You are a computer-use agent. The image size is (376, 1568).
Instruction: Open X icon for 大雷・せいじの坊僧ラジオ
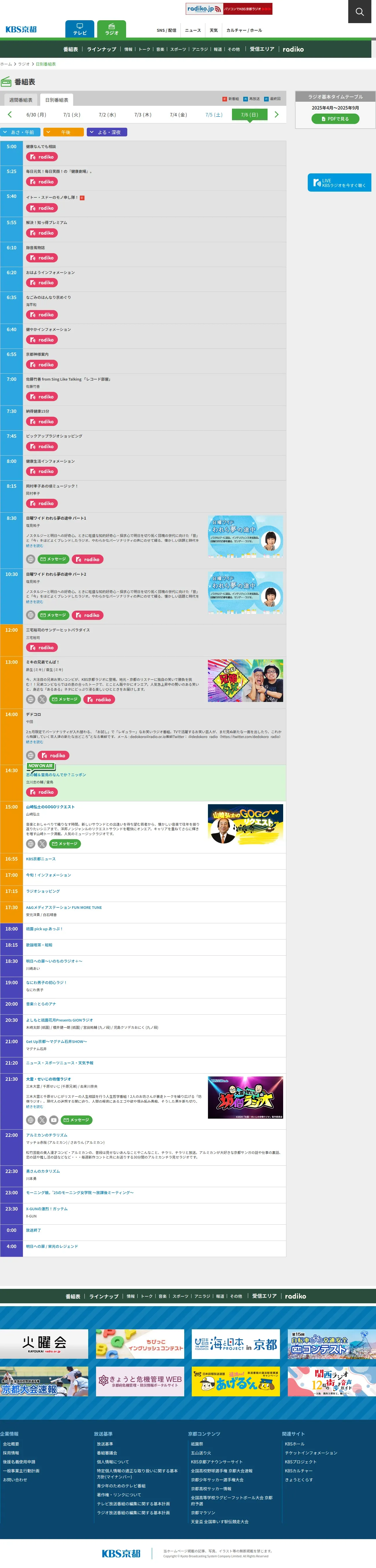pos(42,1120)
